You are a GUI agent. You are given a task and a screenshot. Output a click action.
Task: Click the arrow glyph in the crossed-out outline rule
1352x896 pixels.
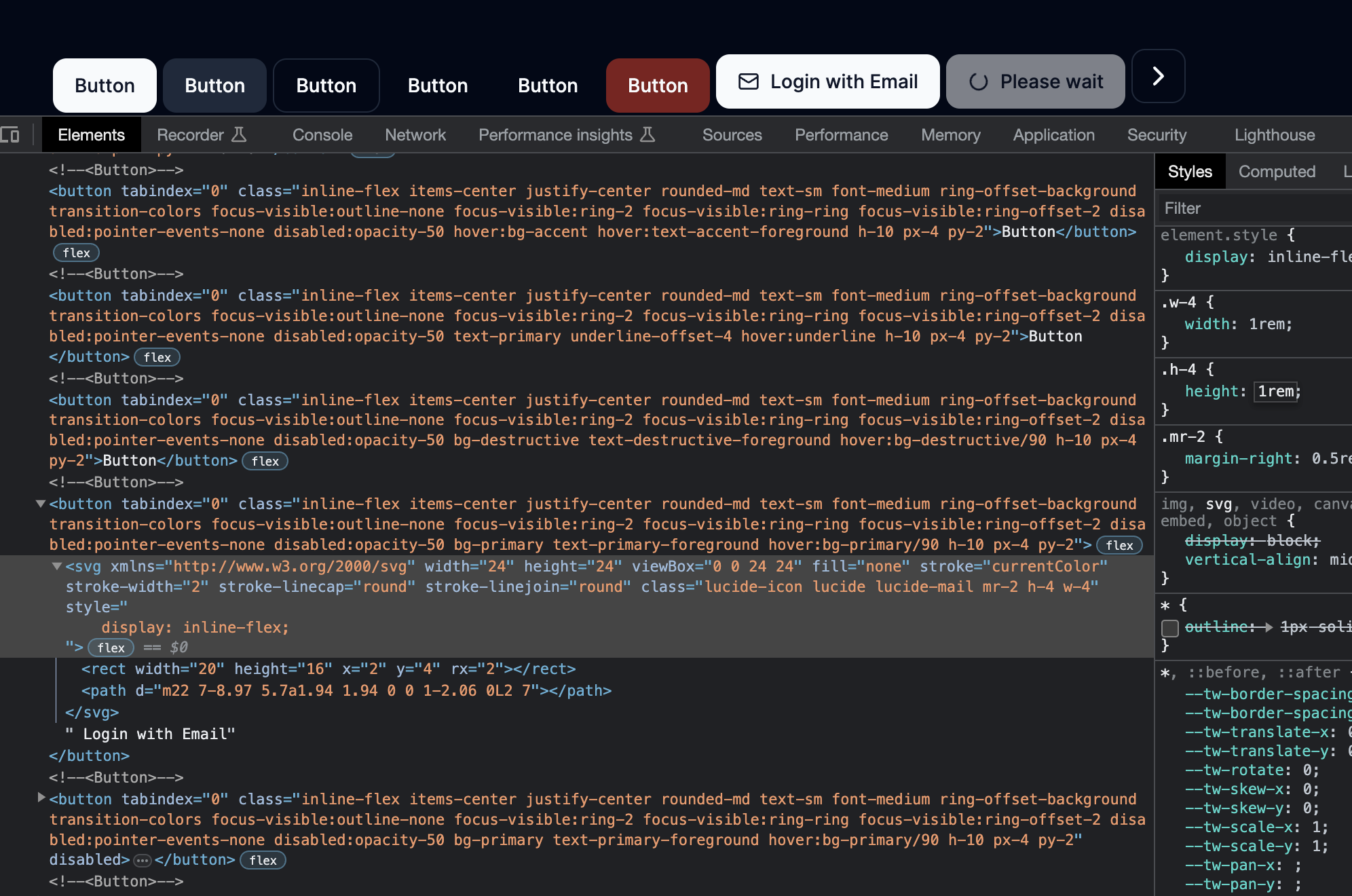[1268, 627]
